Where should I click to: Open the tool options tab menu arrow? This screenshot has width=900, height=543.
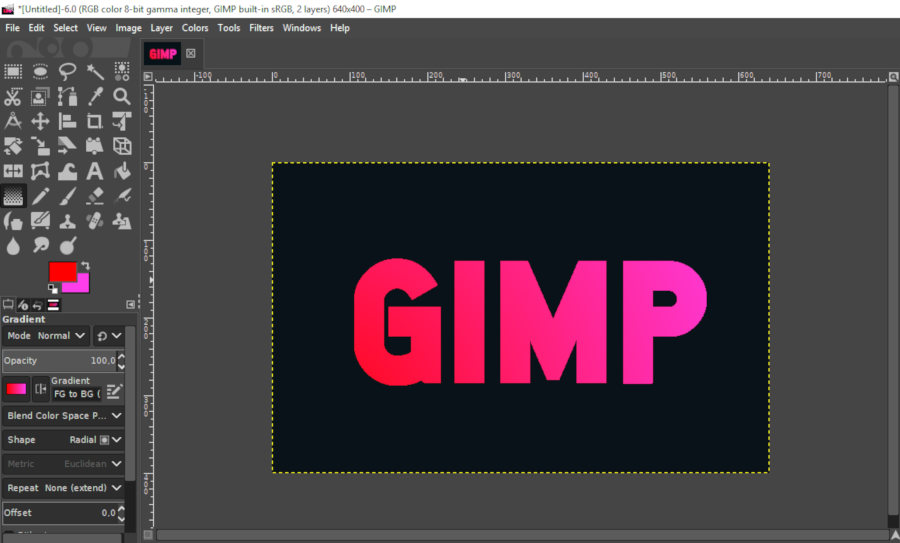click(131, 305)
